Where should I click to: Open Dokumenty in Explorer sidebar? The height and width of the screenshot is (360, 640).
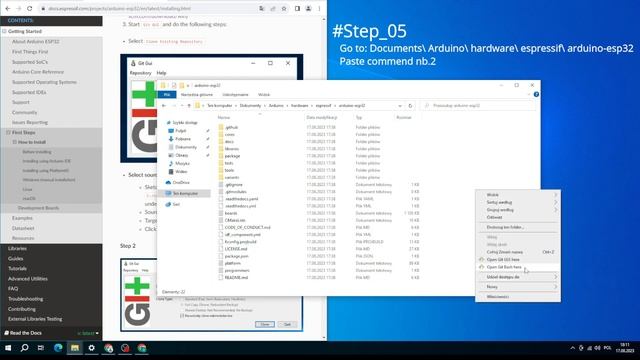(x=186, y=147)
